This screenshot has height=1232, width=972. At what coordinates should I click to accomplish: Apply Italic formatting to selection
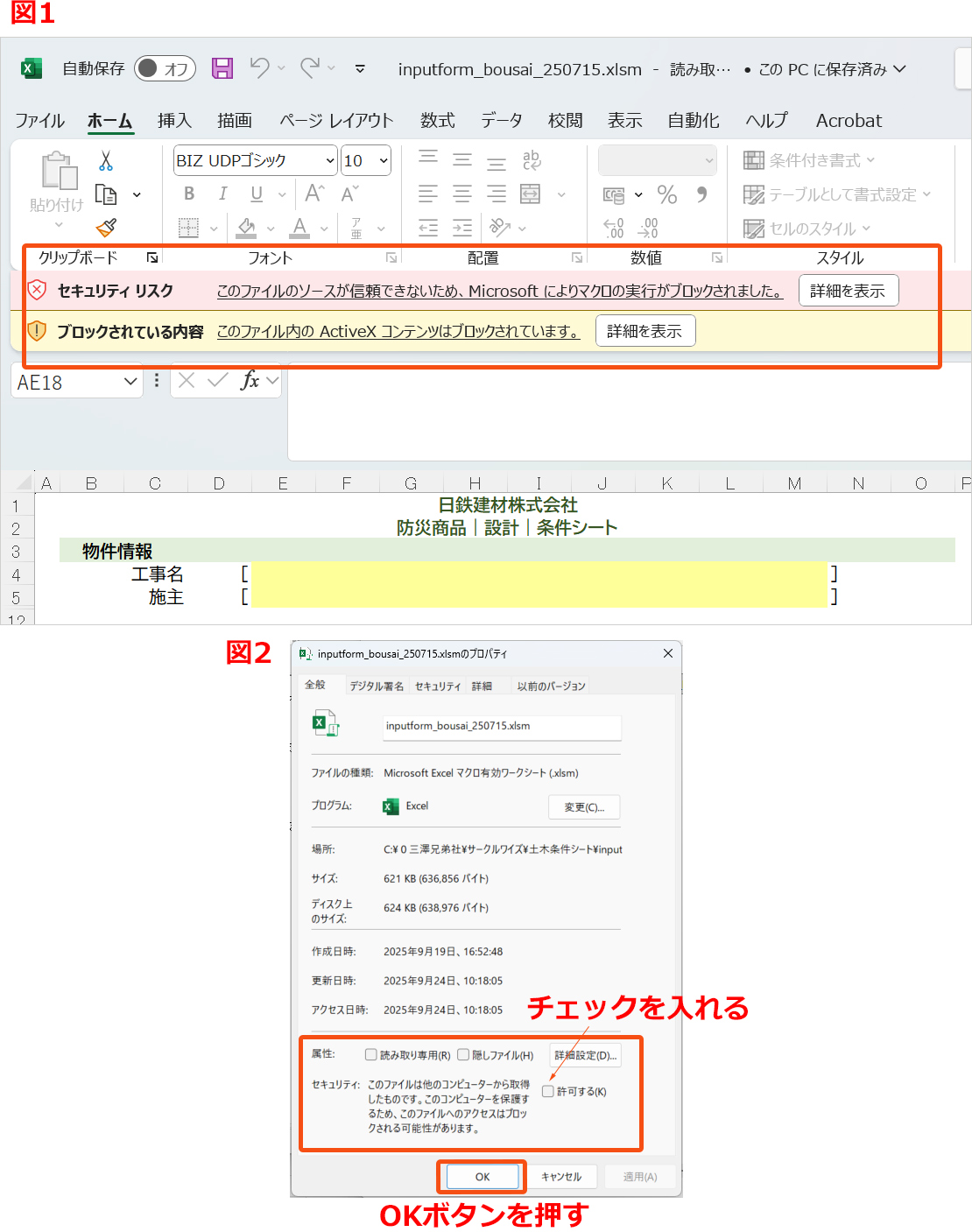tap(222, 194)
